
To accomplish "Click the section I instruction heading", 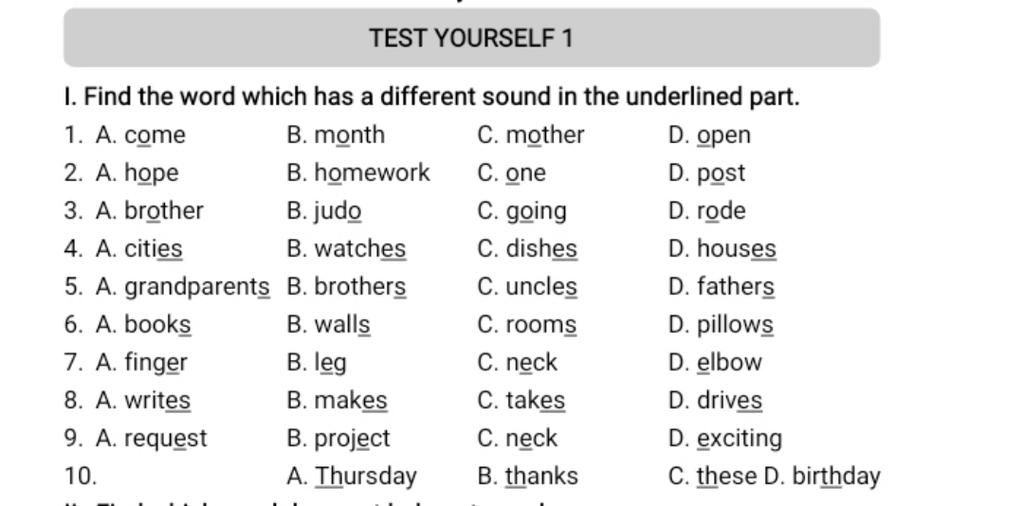I will (432, 97).
